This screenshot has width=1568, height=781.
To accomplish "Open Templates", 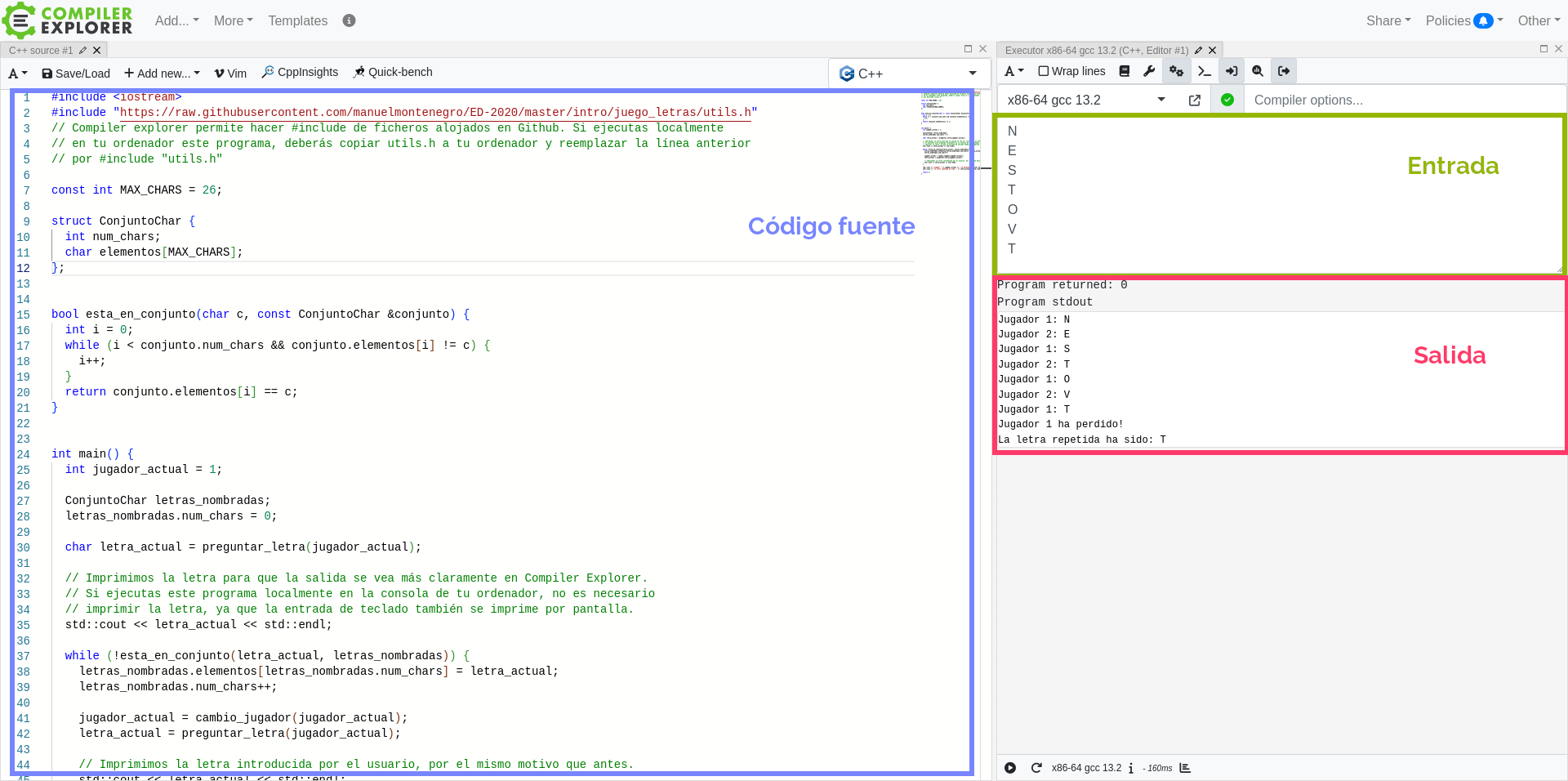I will pos(298,20).
